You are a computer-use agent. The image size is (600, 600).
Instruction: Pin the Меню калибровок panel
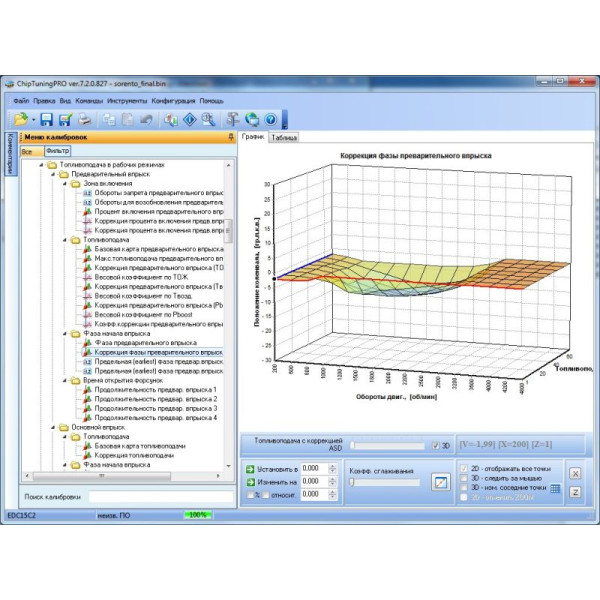coord(231,137)
